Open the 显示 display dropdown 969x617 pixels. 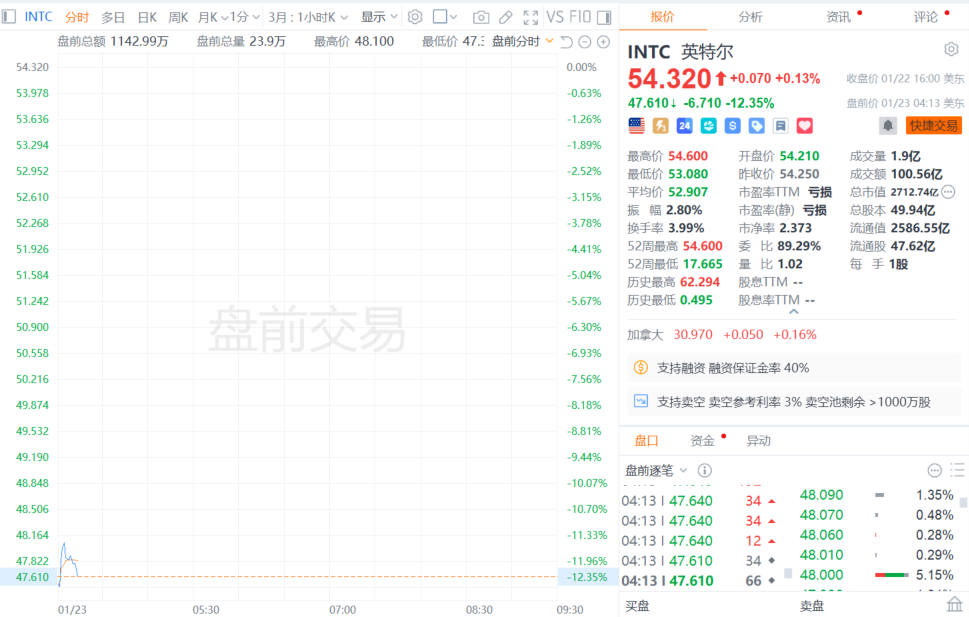click(379, 17)
